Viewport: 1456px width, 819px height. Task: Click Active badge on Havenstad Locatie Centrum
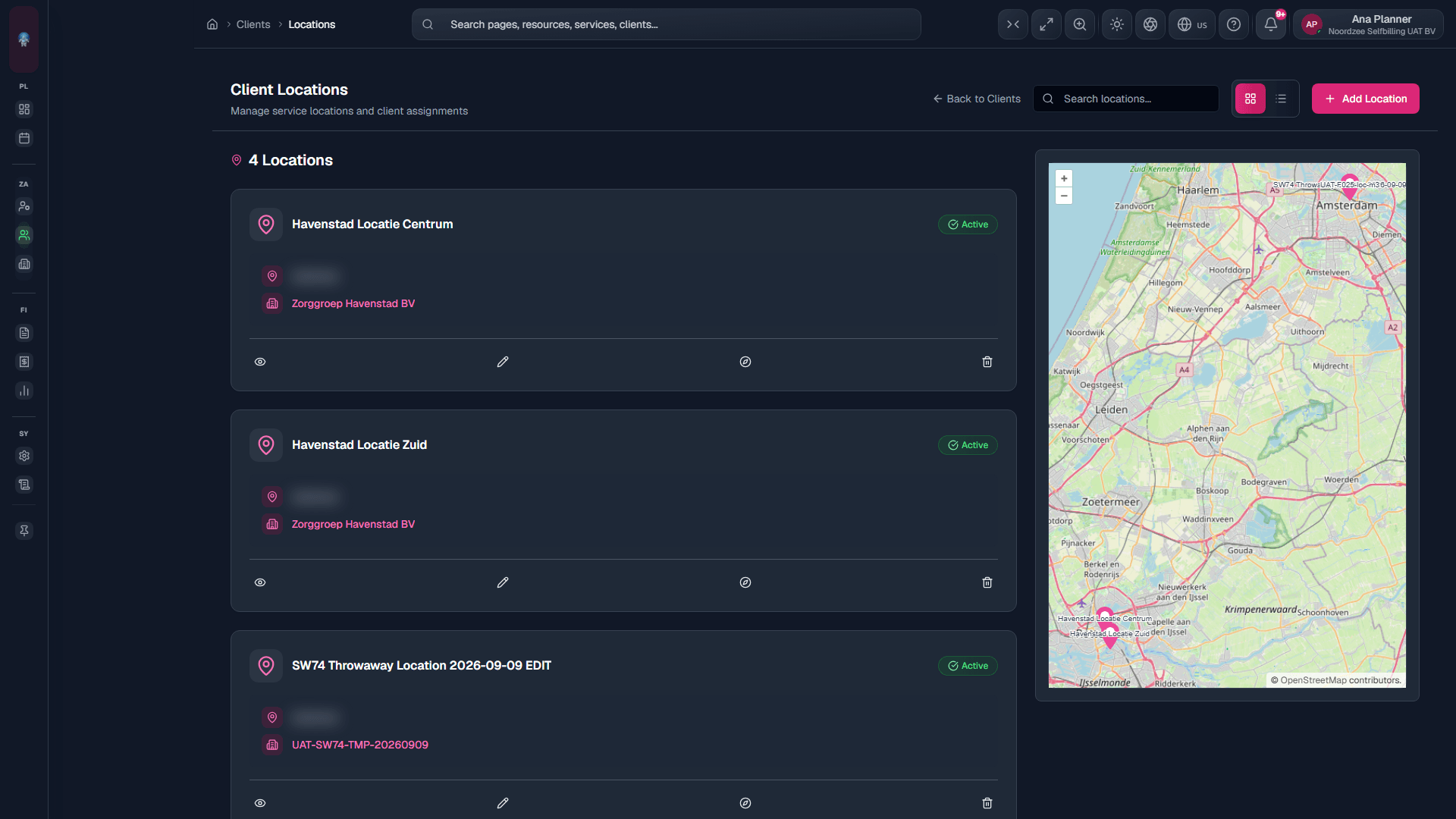[x=968, y=224]
